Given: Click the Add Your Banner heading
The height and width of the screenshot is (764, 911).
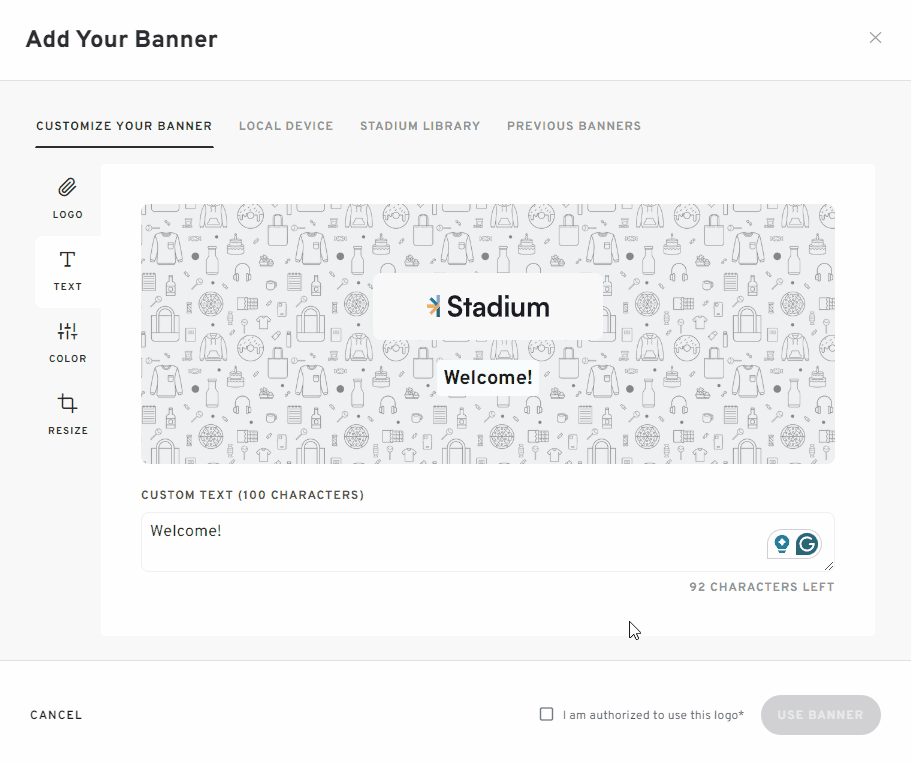Looking at the screenshot, I should 121,39.
